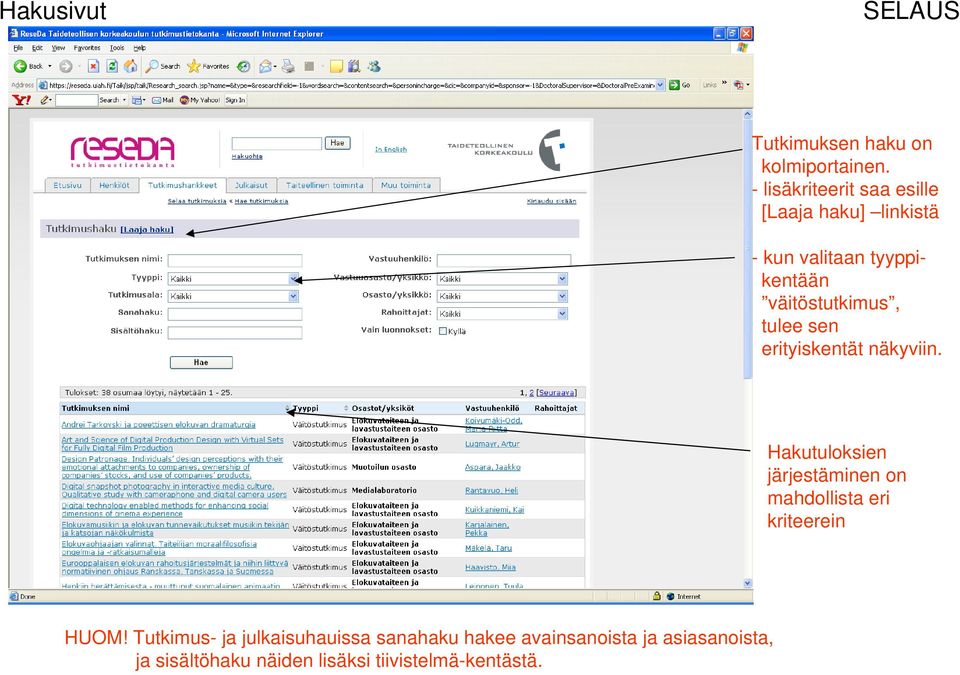This screenshot has width=960, height=675.
Task: Open the Osasto/yksikkö dropdown
Action: [x=563, y=296]
